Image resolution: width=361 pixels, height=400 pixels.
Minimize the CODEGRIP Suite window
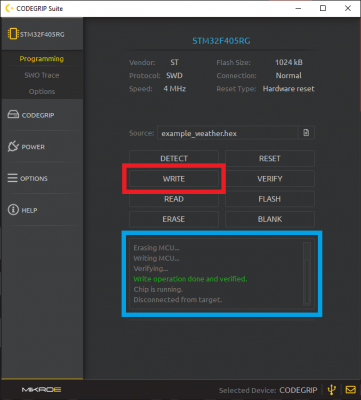[x=298, y=8]
